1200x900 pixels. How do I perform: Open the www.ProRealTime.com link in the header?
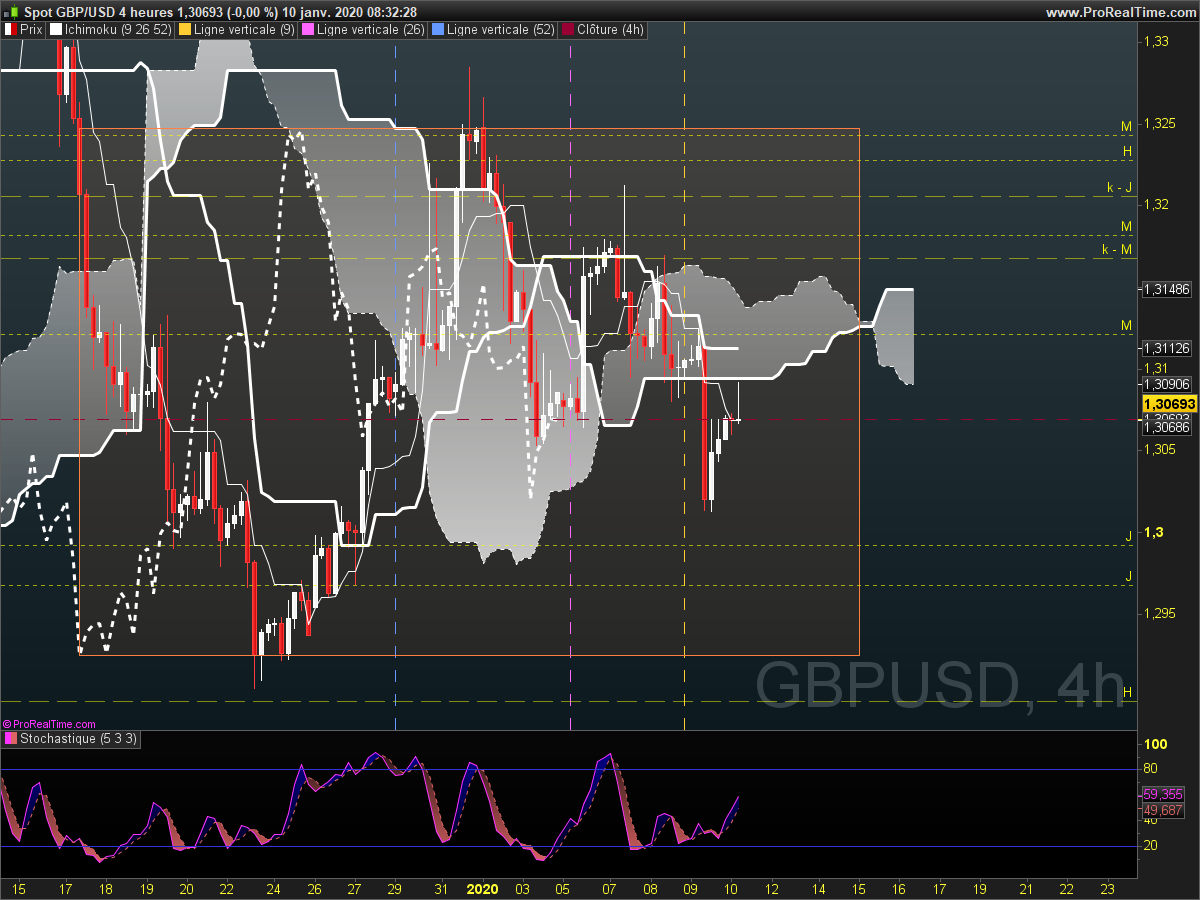(1119, 12)
